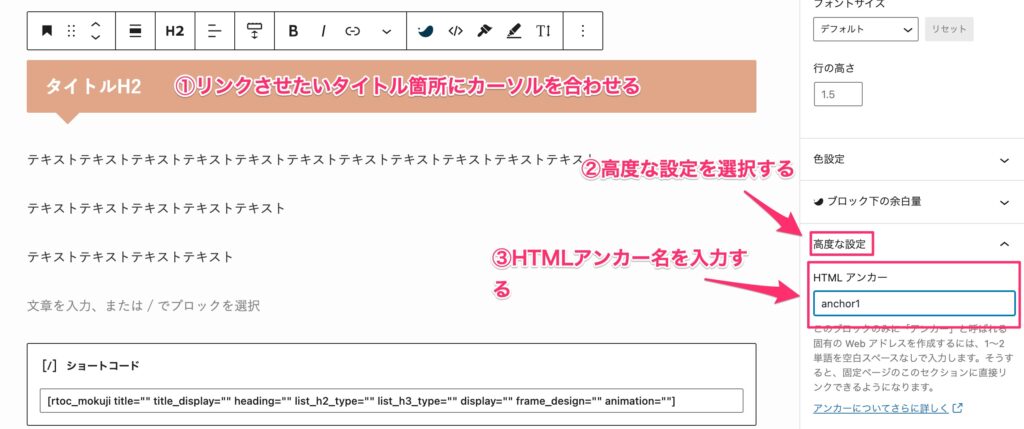The image size is (1024, 429).
Task: Click the shortest テキスト paragraph with four repeats
Action: (x=130, y=257)
